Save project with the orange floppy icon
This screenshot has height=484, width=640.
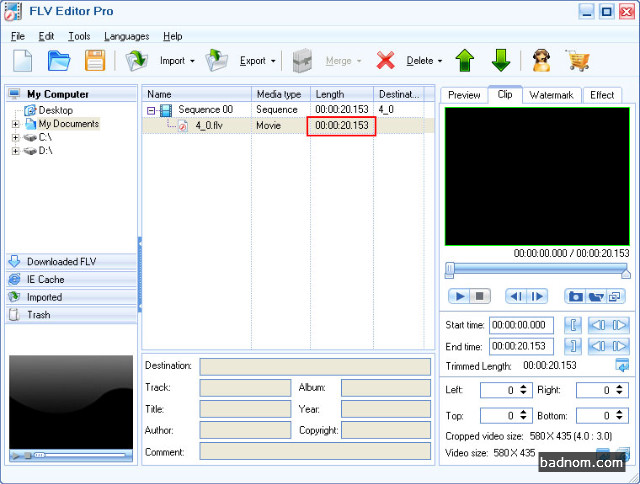tap(95, 61)
